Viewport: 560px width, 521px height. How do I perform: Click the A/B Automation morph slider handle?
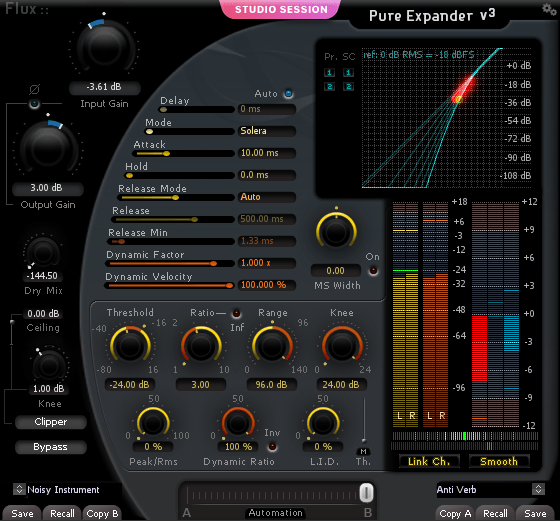(x=366, y=493)
